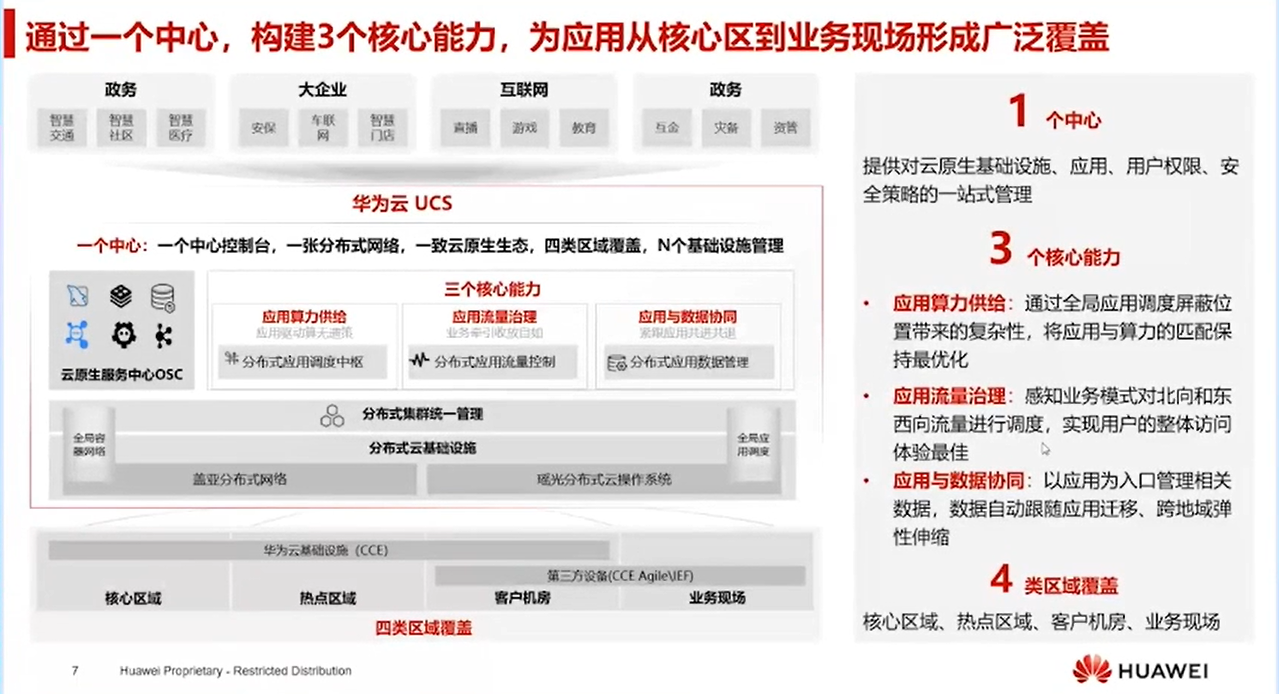1279x694 pixels.
Task: Click the red 应用算力供给 heading in the diagram box
Action: (x=304, y=317)
